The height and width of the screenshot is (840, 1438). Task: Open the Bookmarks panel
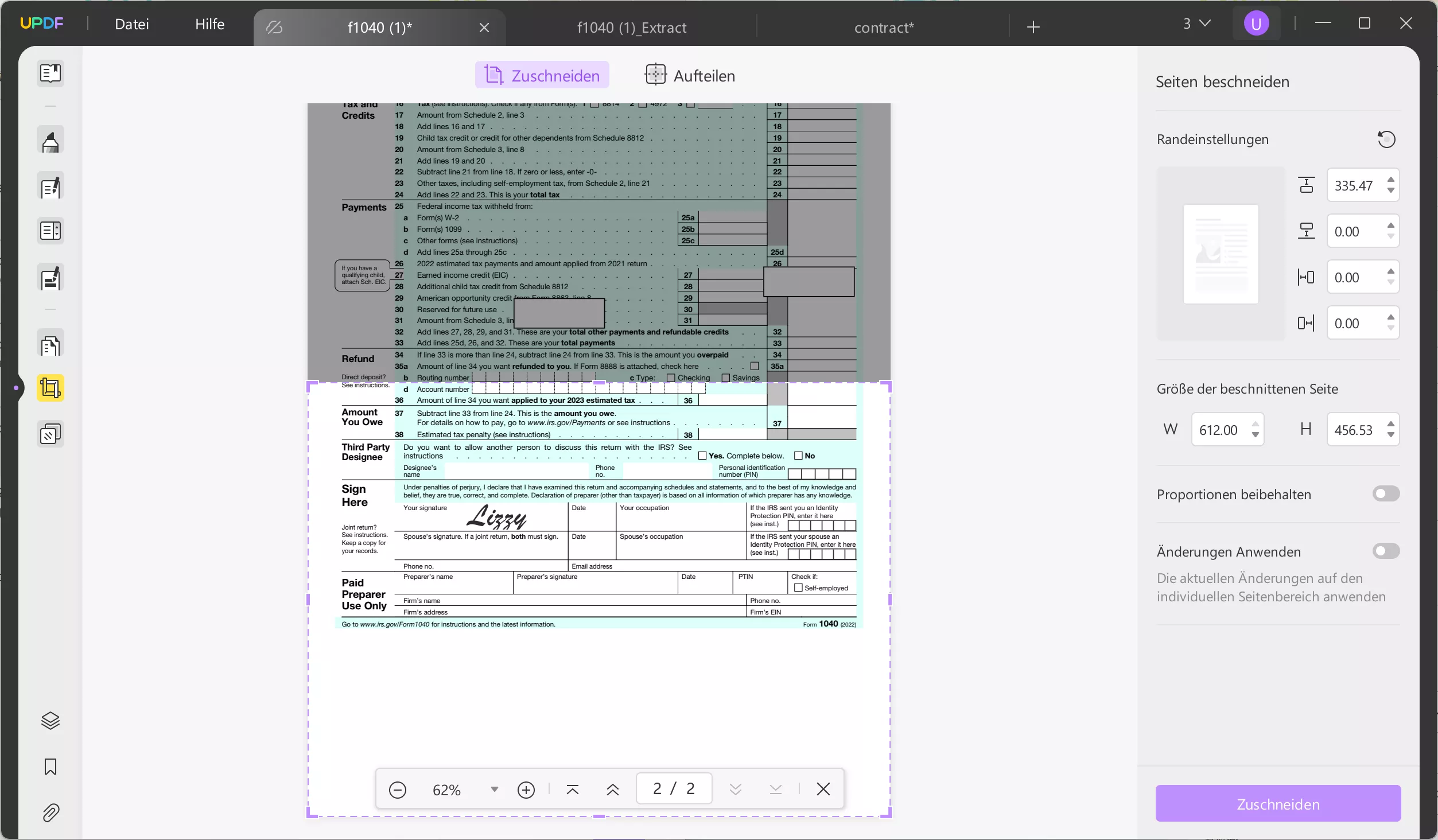50,767
